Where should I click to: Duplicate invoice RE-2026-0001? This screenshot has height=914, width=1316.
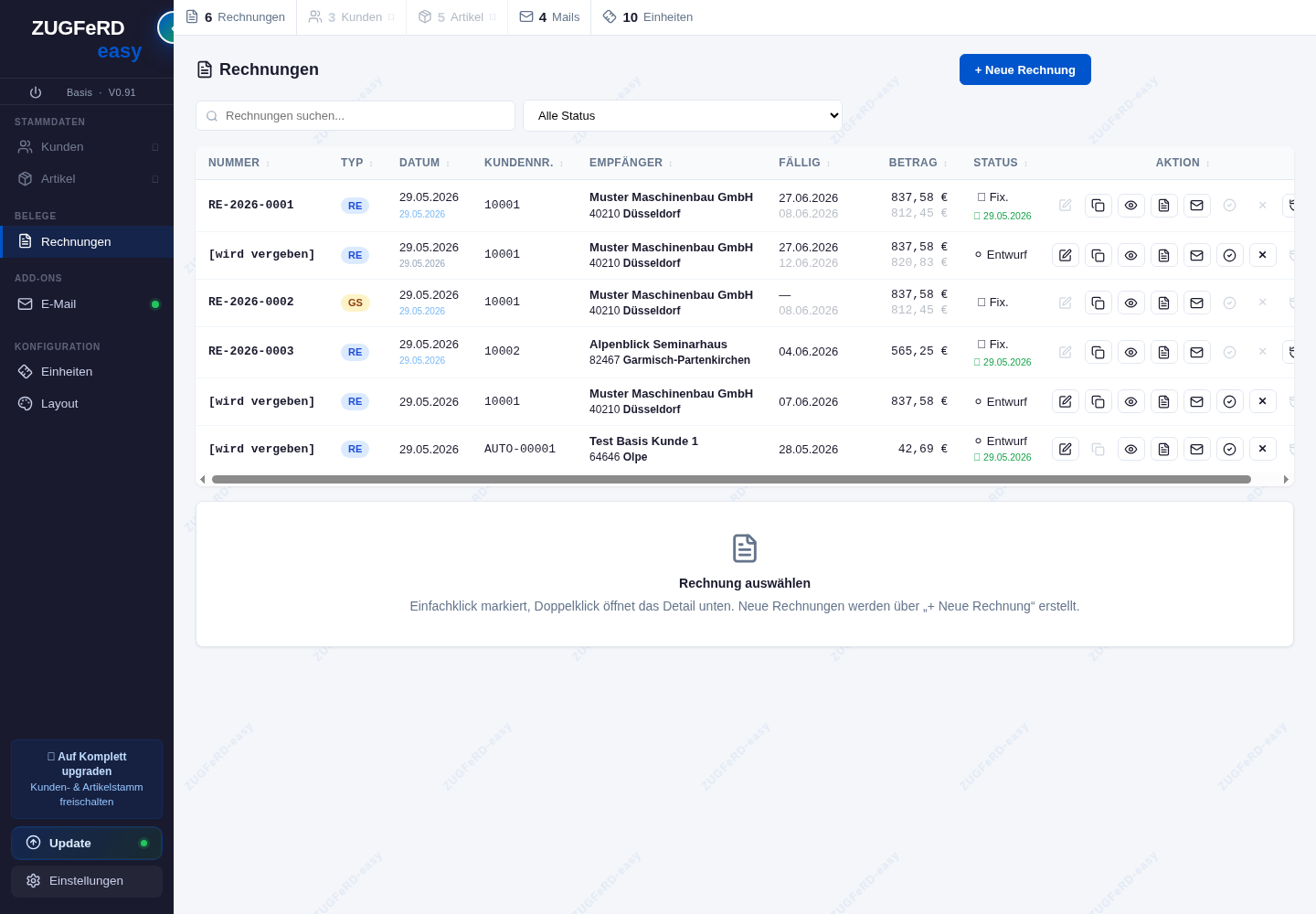(1098, 206)
